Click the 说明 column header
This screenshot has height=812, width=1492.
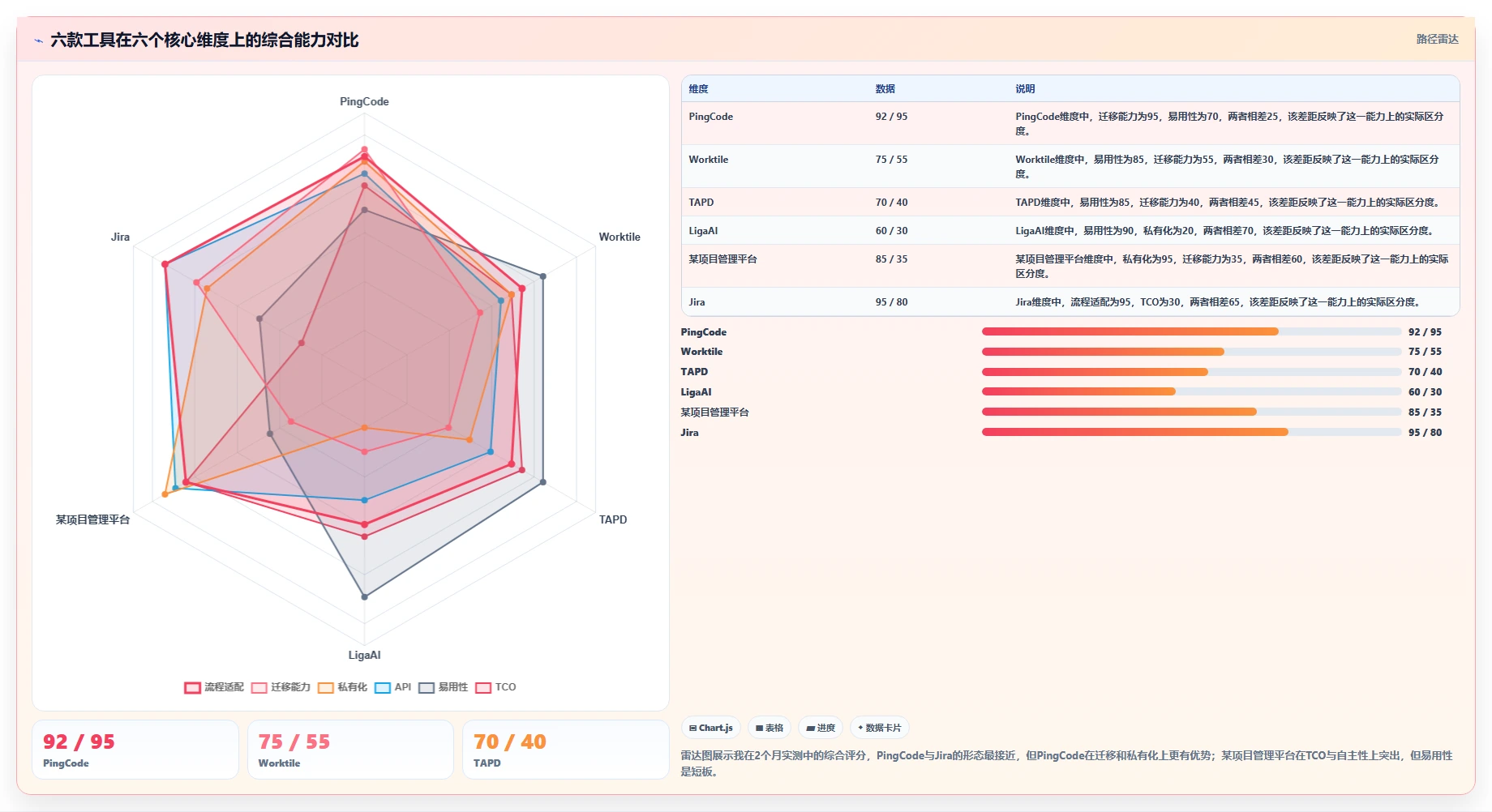(1025, 89)
